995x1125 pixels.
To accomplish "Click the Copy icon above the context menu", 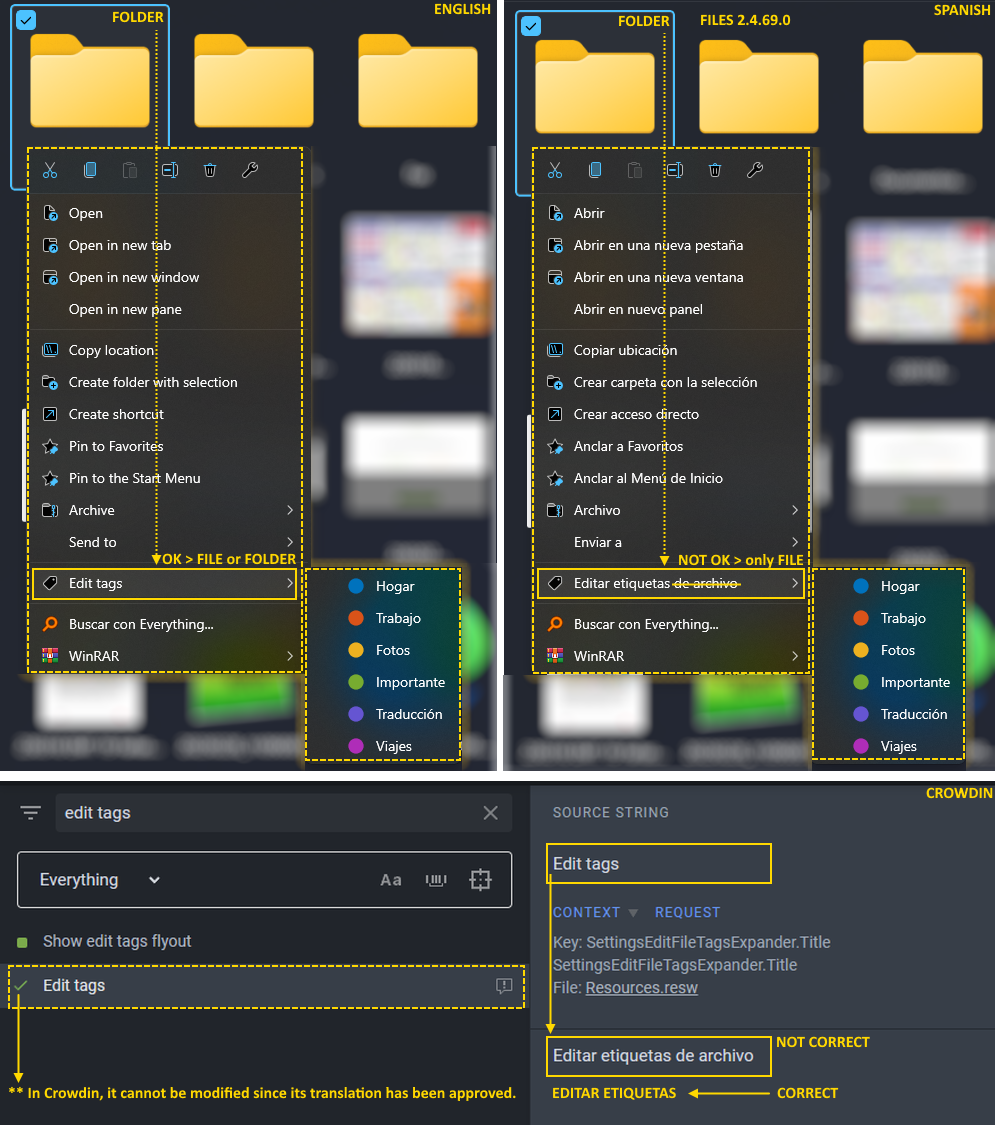I will pyautogui.click(x=90, y=169).
